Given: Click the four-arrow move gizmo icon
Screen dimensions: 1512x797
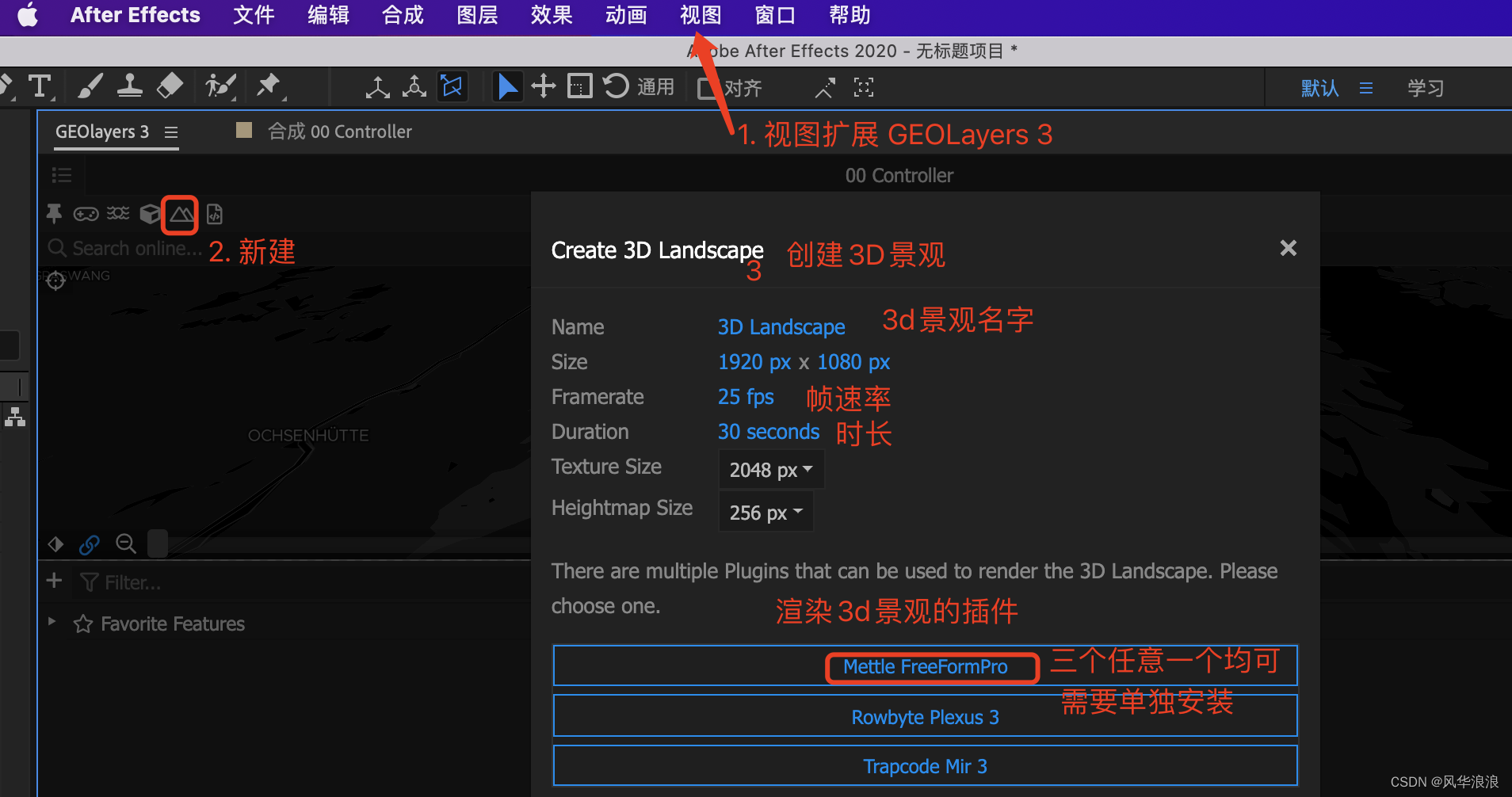Looking at the screenshot, I should click(x=544, y=86).
